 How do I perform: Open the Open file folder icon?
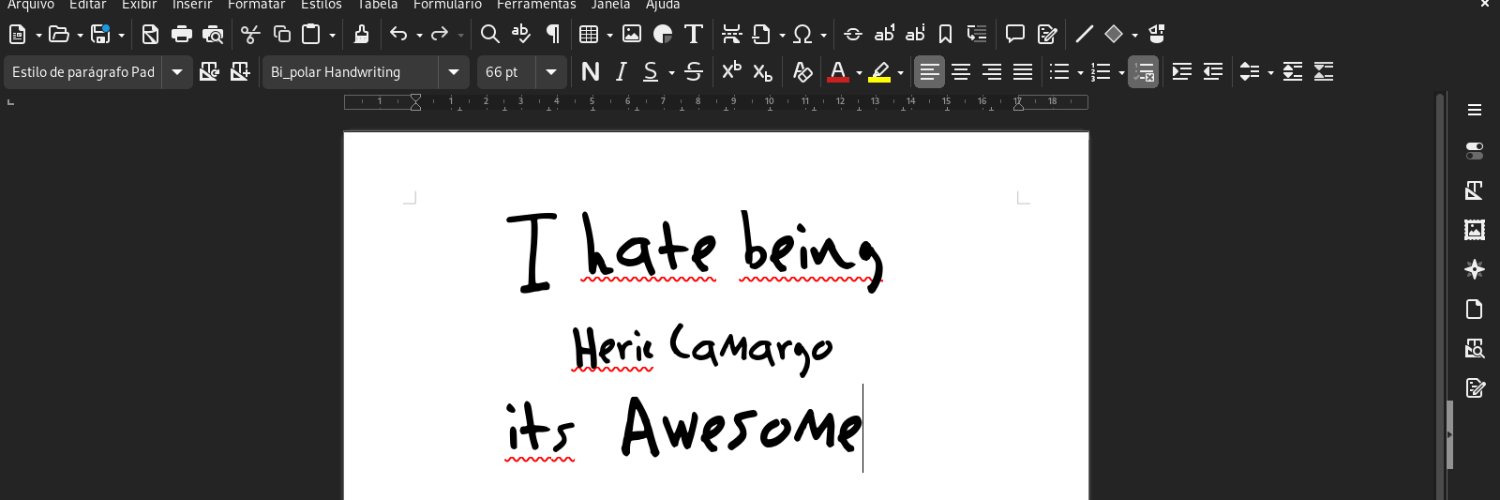tap(59, 35)
